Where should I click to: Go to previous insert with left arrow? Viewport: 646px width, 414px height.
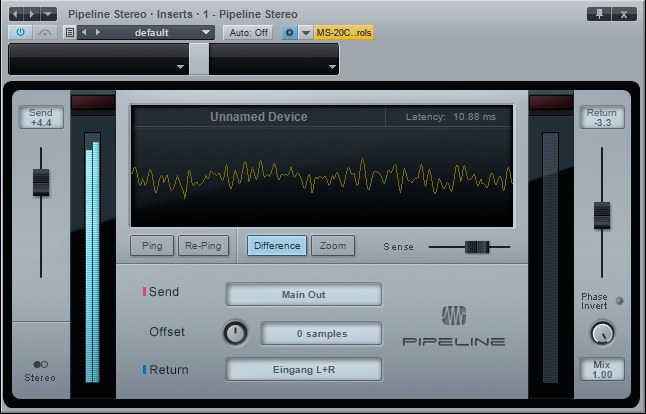pyautogui.click(x=16, y=14)
